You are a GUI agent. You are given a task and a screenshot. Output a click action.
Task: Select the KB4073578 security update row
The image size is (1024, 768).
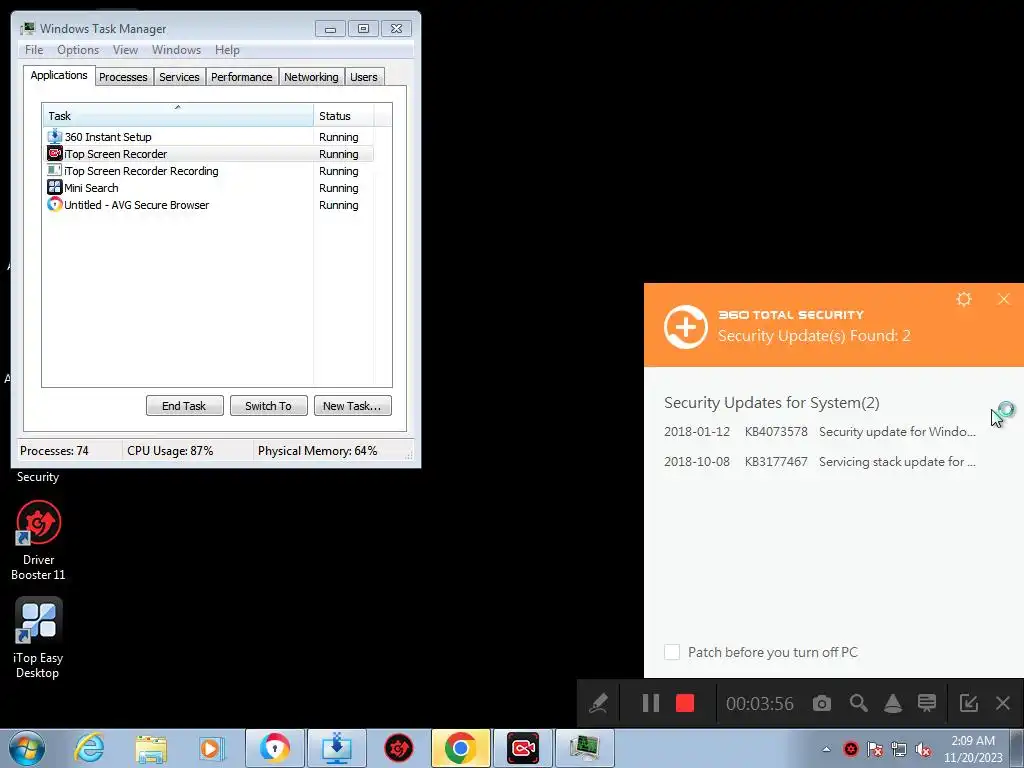coord(820,432)
